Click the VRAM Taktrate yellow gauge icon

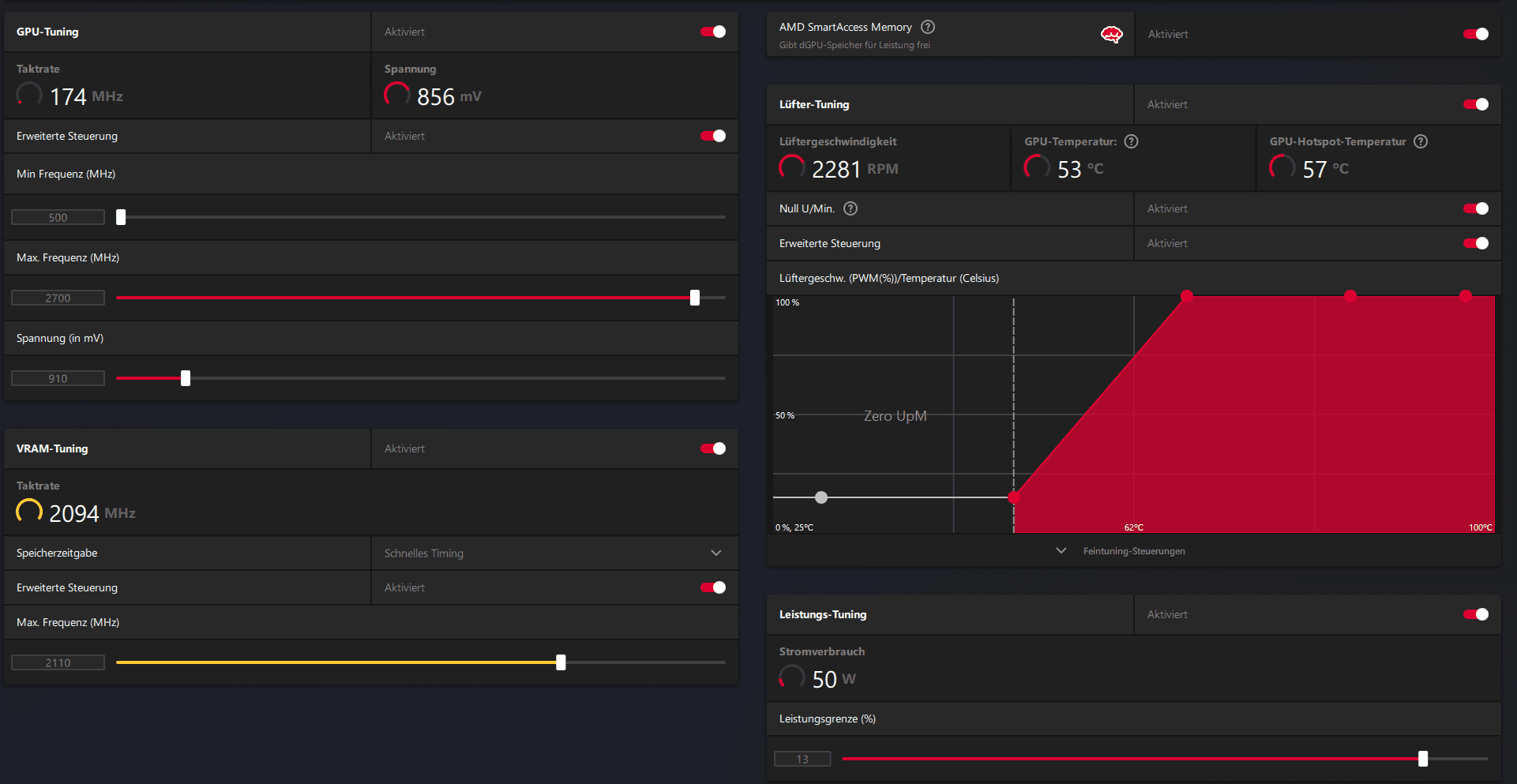pyautogui.click(x=29, y=512)
